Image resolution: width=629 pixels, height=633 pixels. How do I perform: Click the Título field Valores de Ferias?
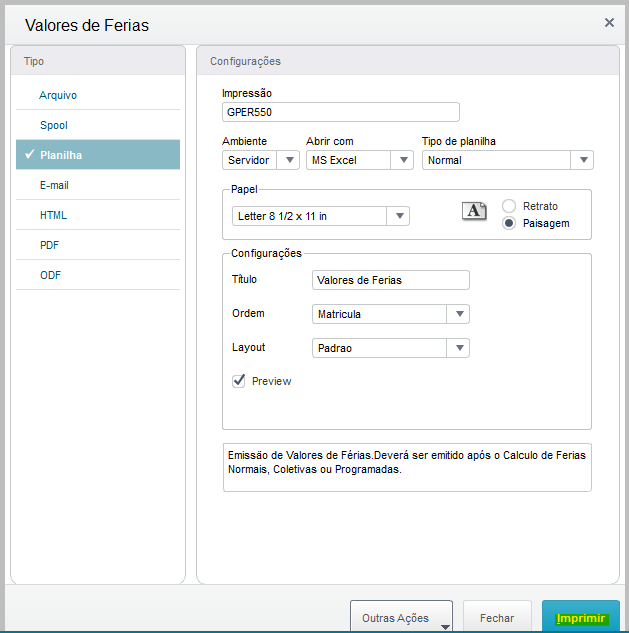click(391, 280)
